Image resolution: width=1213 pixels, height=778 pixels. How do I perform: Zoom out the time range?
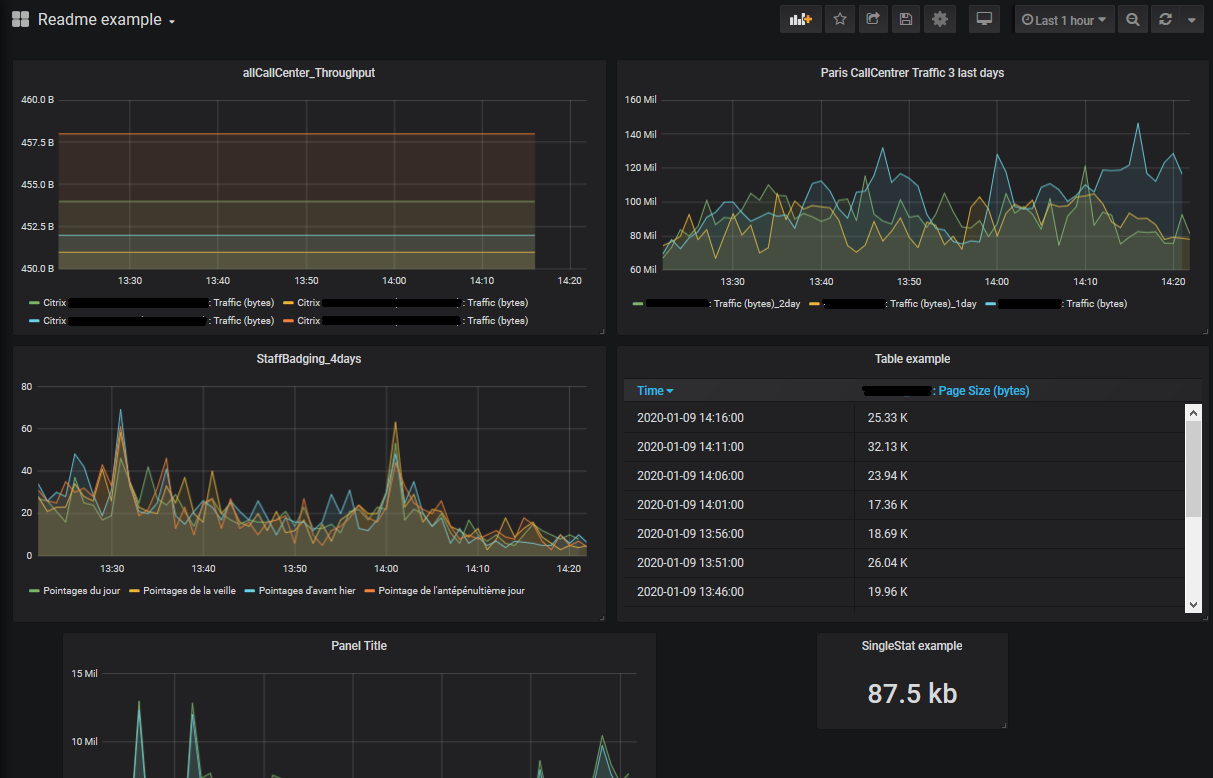[x=1133, y=19]
